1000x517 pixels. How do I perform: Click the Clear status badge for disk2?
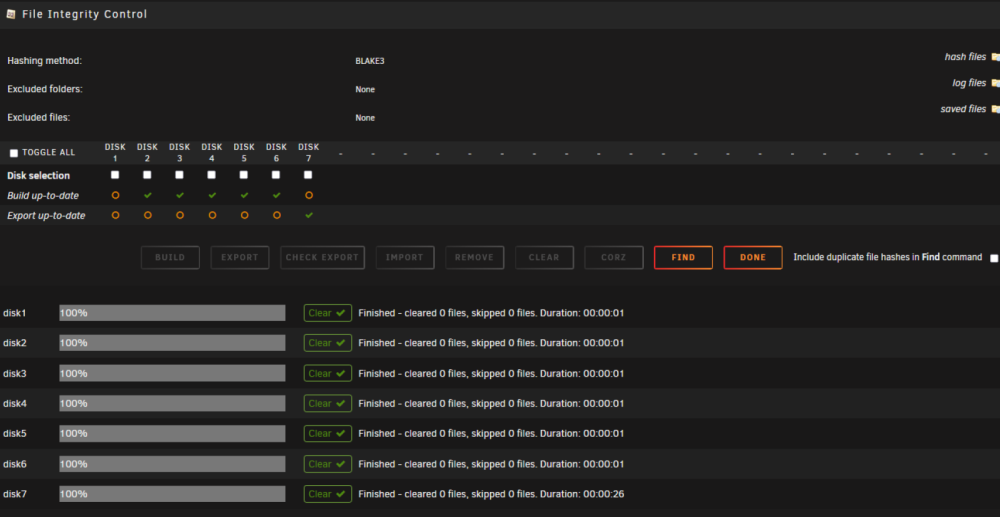tap(328, 343)
